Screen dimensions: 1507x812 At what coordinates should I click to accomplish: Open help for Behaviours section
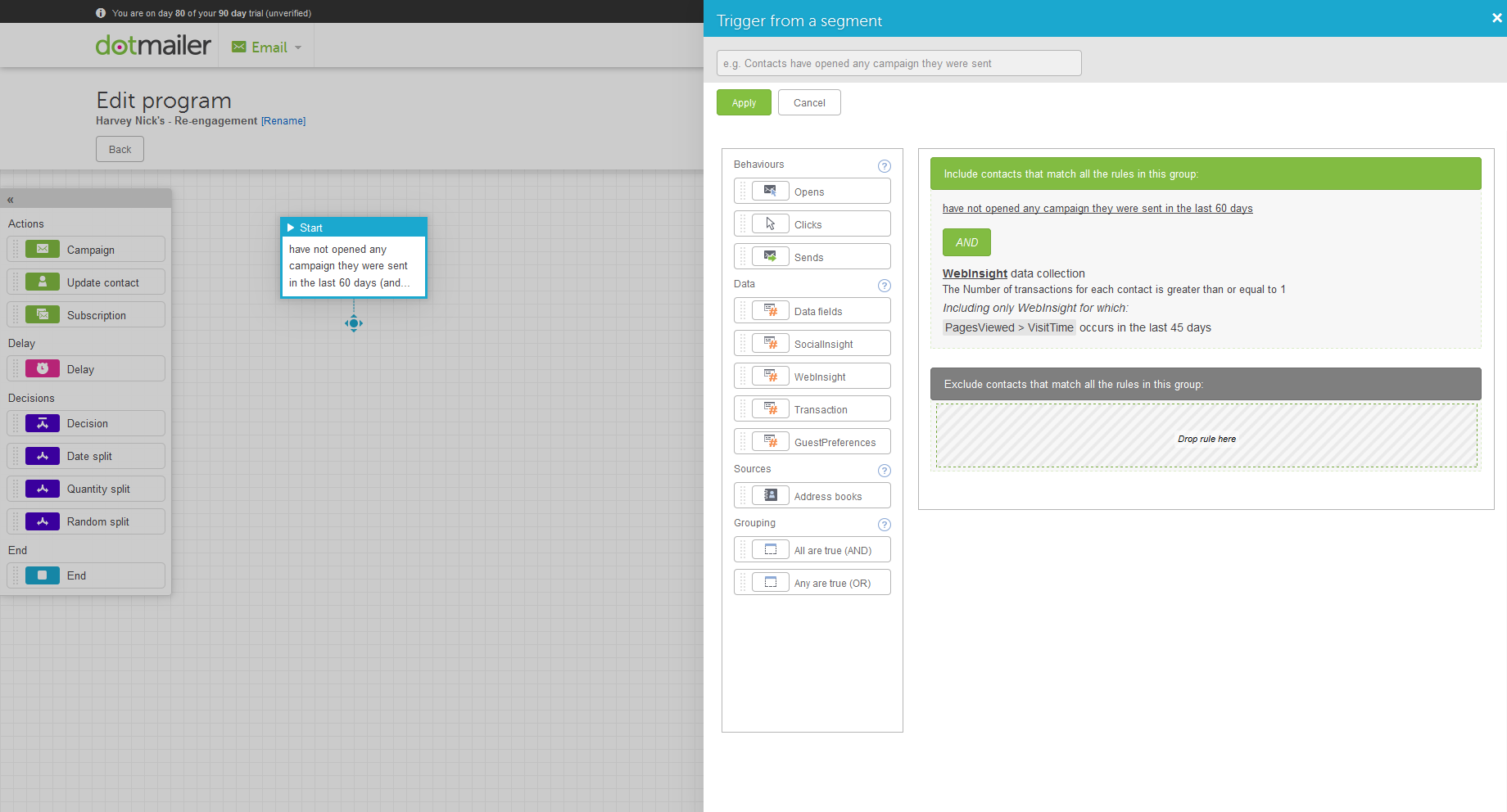[x=884, y=166]
